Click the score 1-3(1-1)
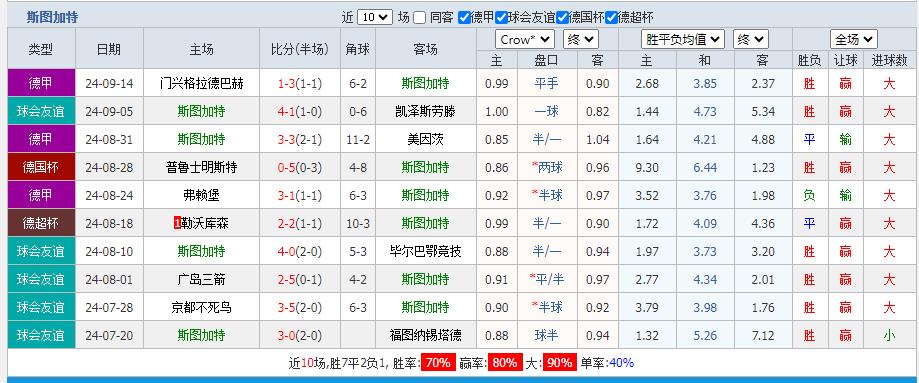The width and height of the screenshot is (919, 383). (x=299, y=83)
